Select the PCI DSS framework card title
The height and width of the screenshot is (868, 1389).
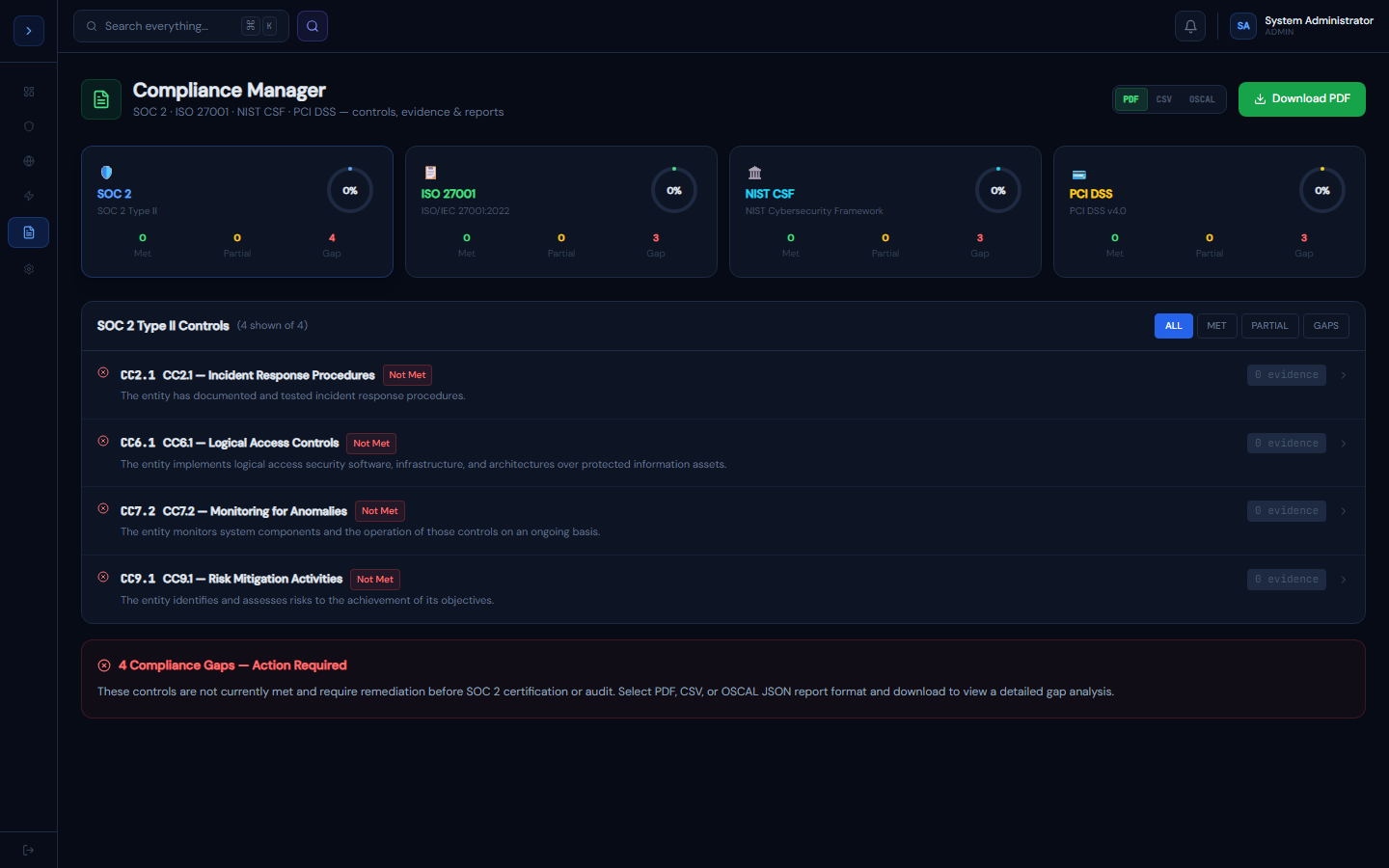1091,194
